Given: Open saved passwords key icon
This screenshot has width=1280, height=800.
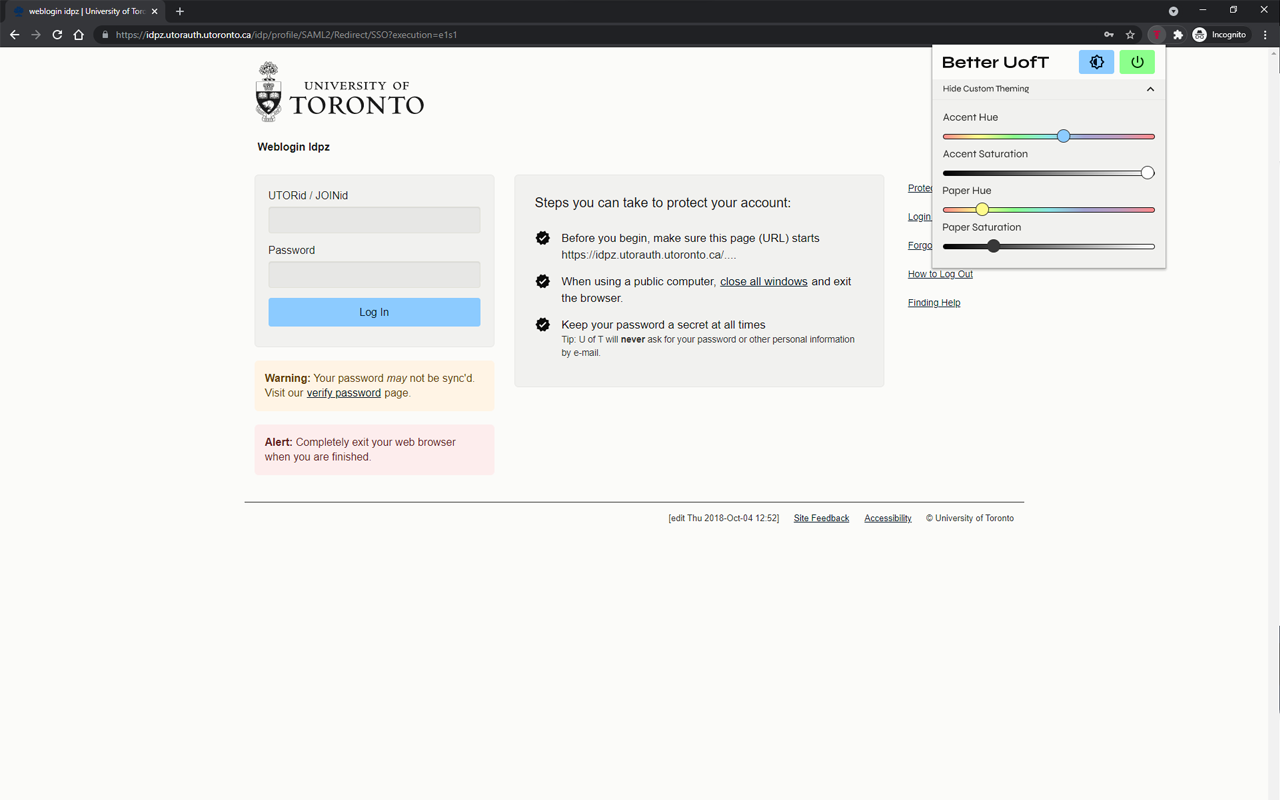Looking at the screenshot, I should [x=1108, y=35].
